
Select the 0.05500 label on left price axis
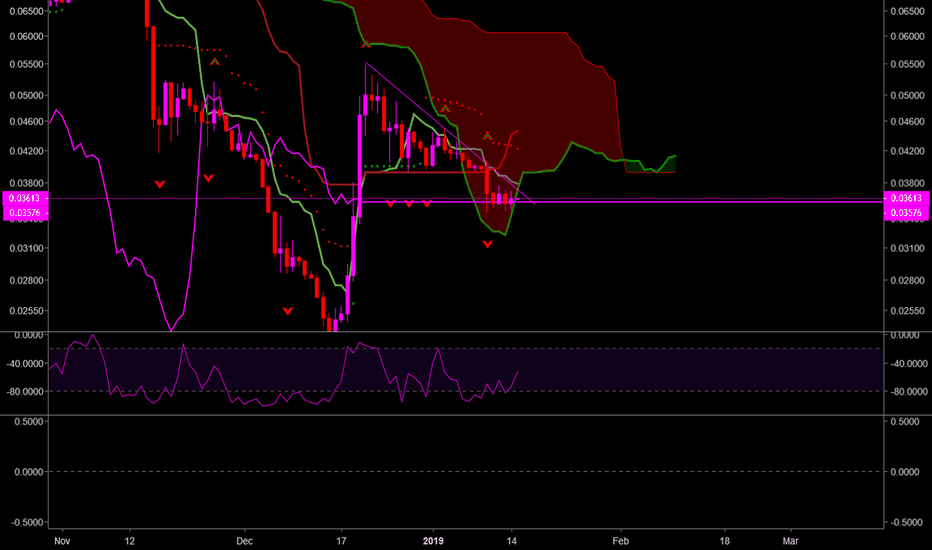27,64
